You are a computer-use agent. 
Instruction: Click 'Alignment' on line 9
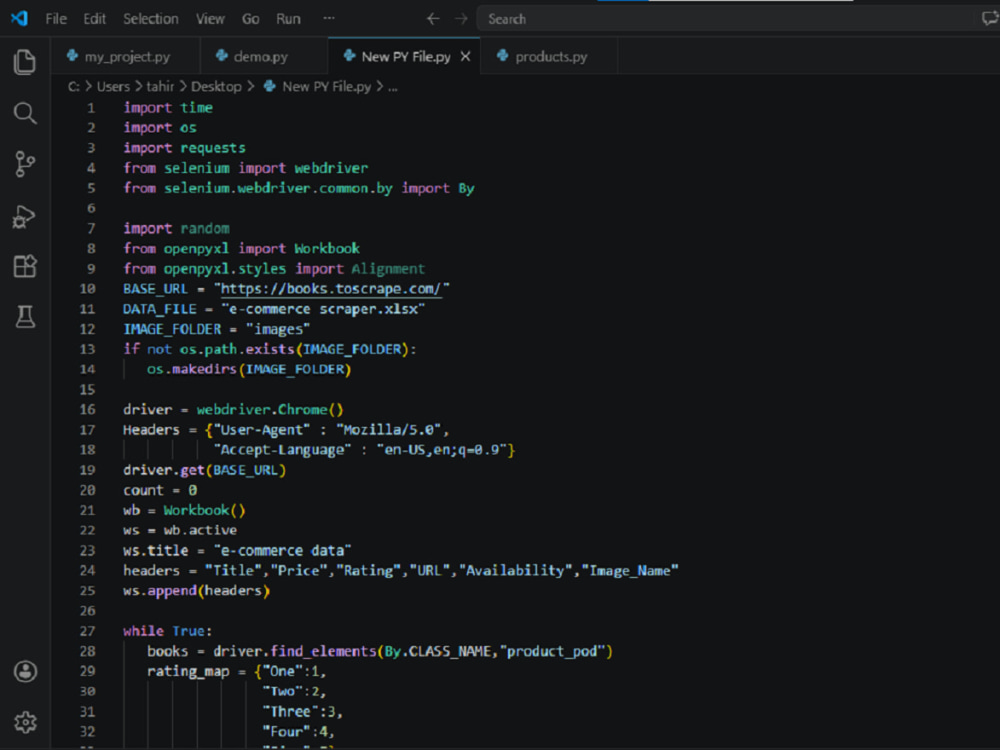[388, 268]
